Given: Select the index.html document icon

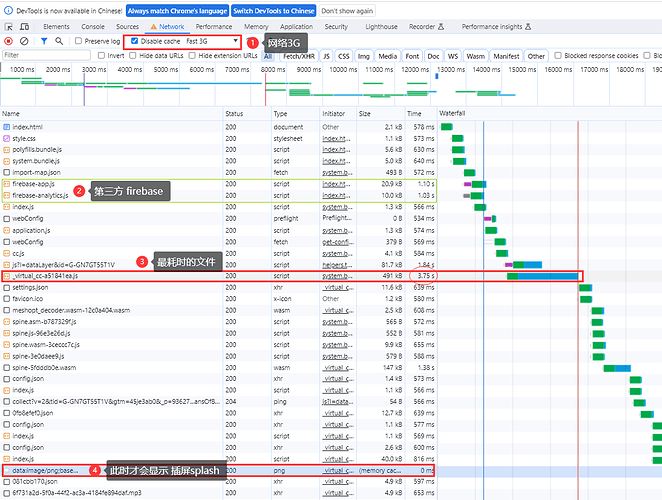Looking at the screenshot, I should click(x=6, y=127).
